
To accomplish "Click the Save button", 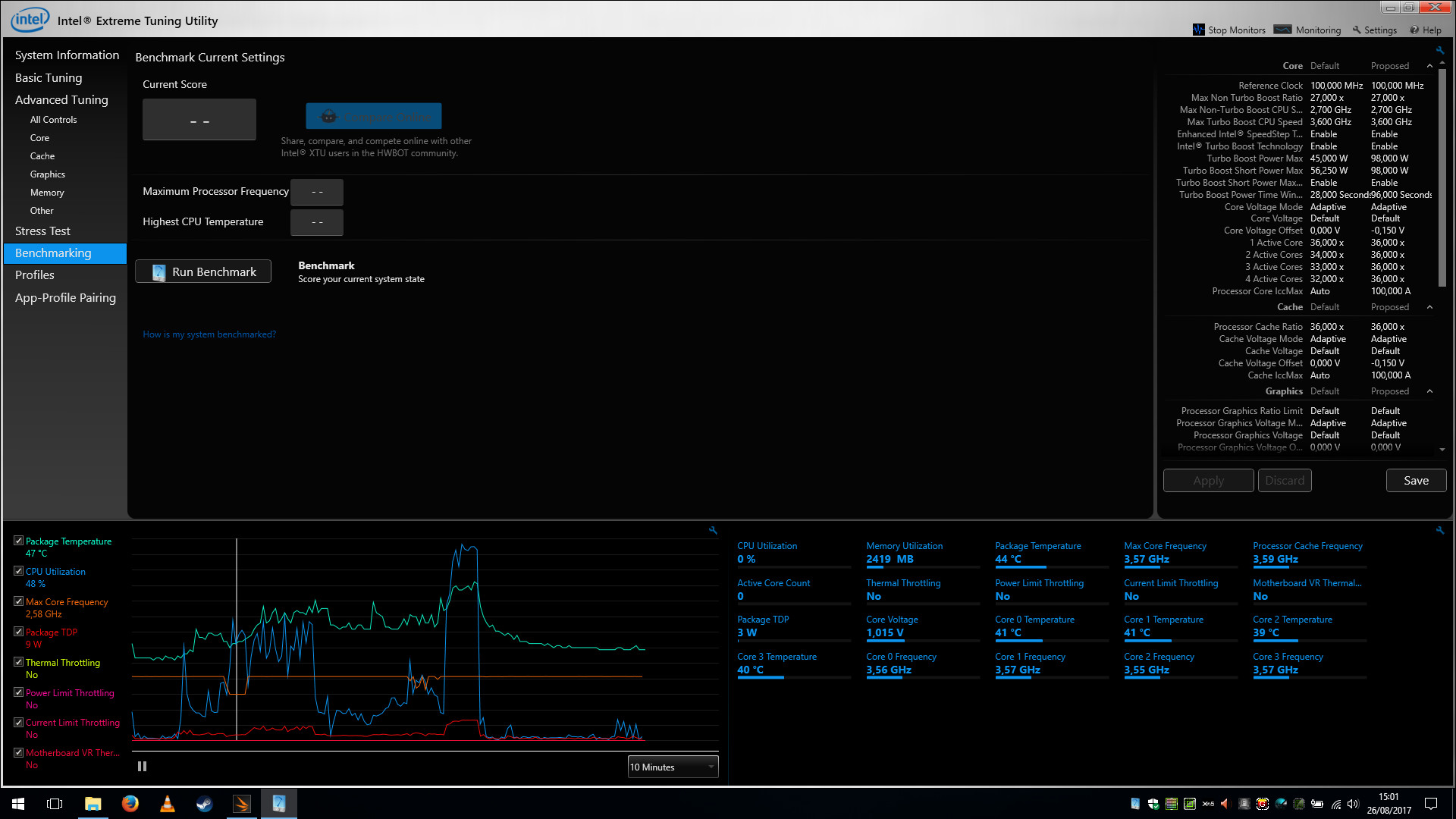I will click(x=1416, y=480).
